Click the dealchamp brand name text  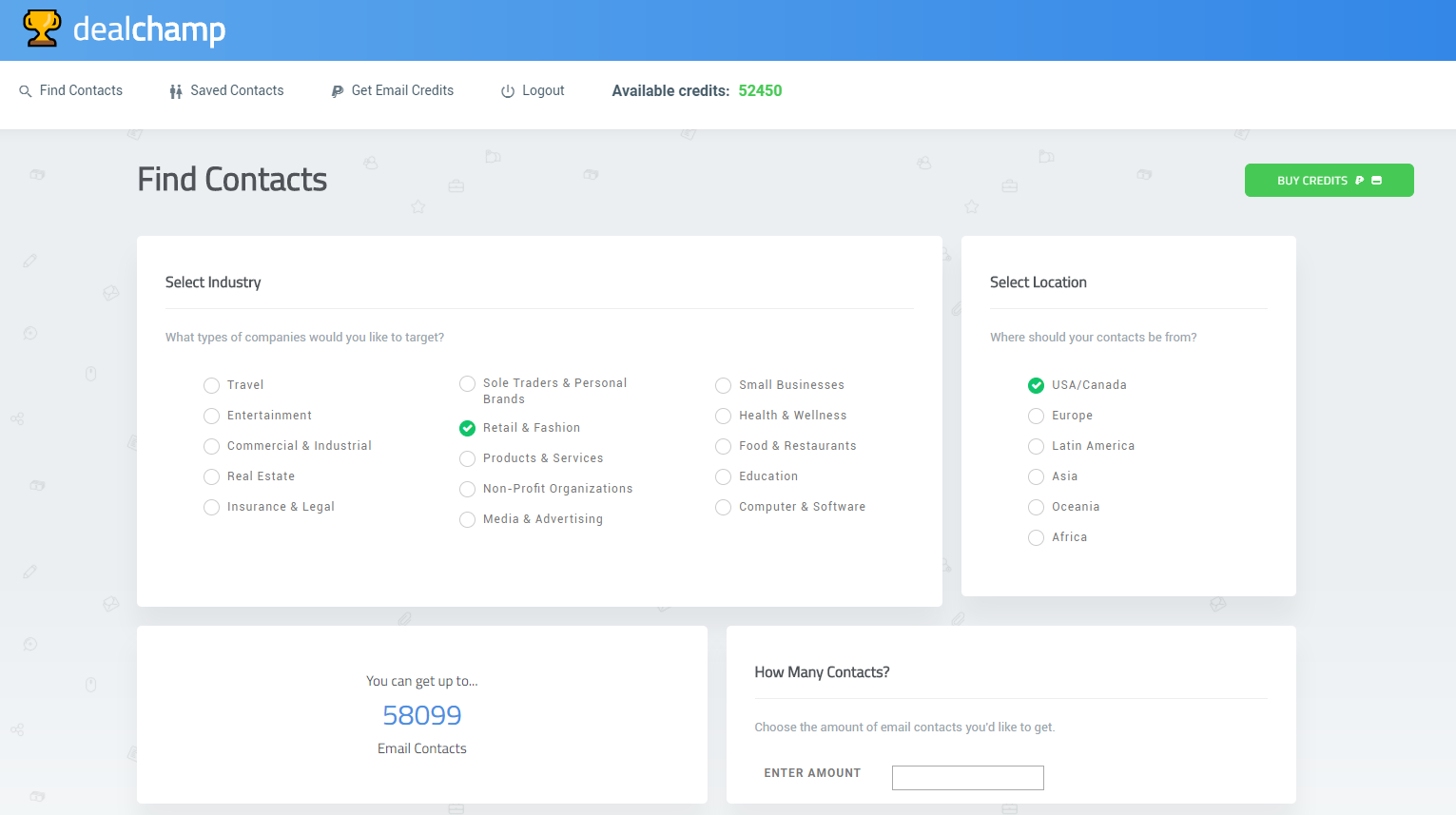[149, 29]
